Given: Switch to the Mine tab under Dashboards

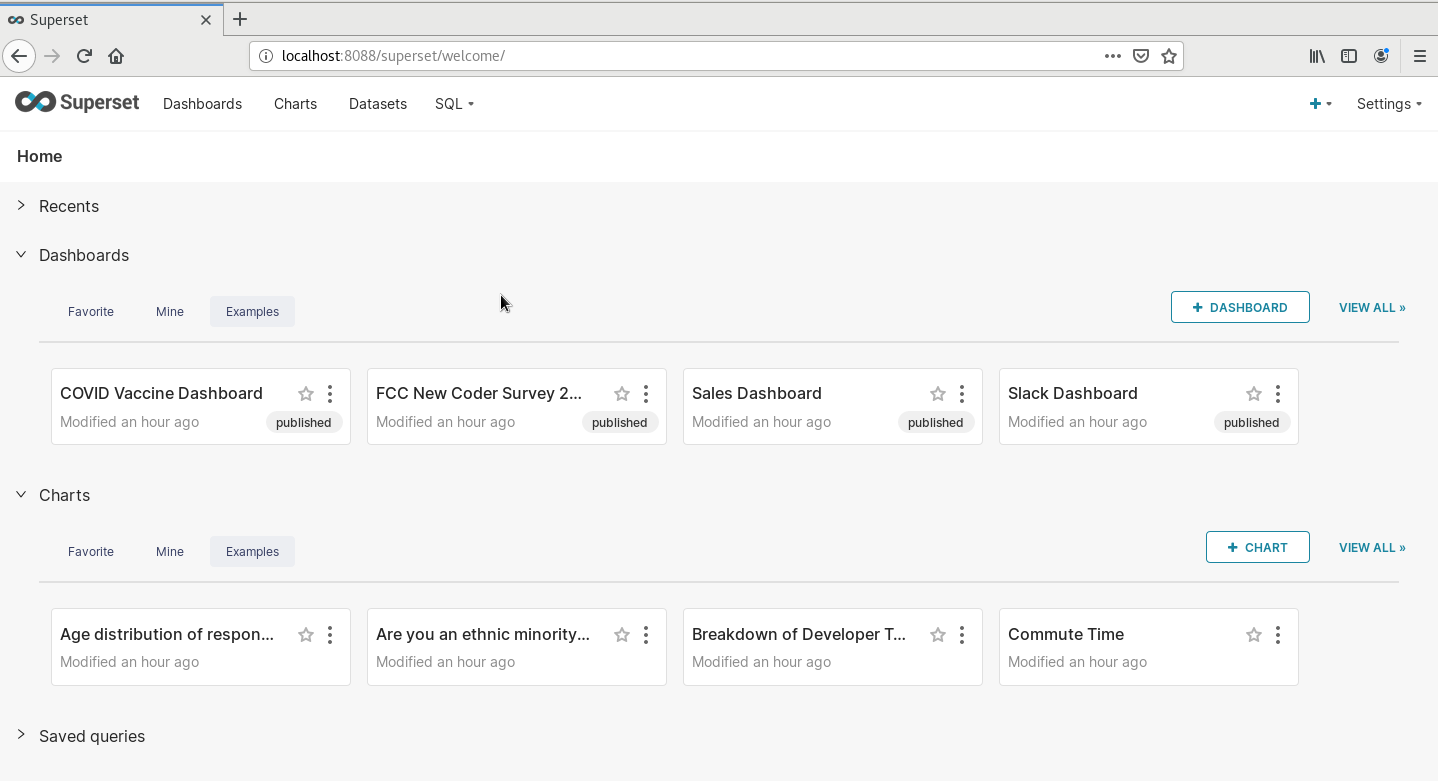Looking at the screenshot, I should [170, 312].
